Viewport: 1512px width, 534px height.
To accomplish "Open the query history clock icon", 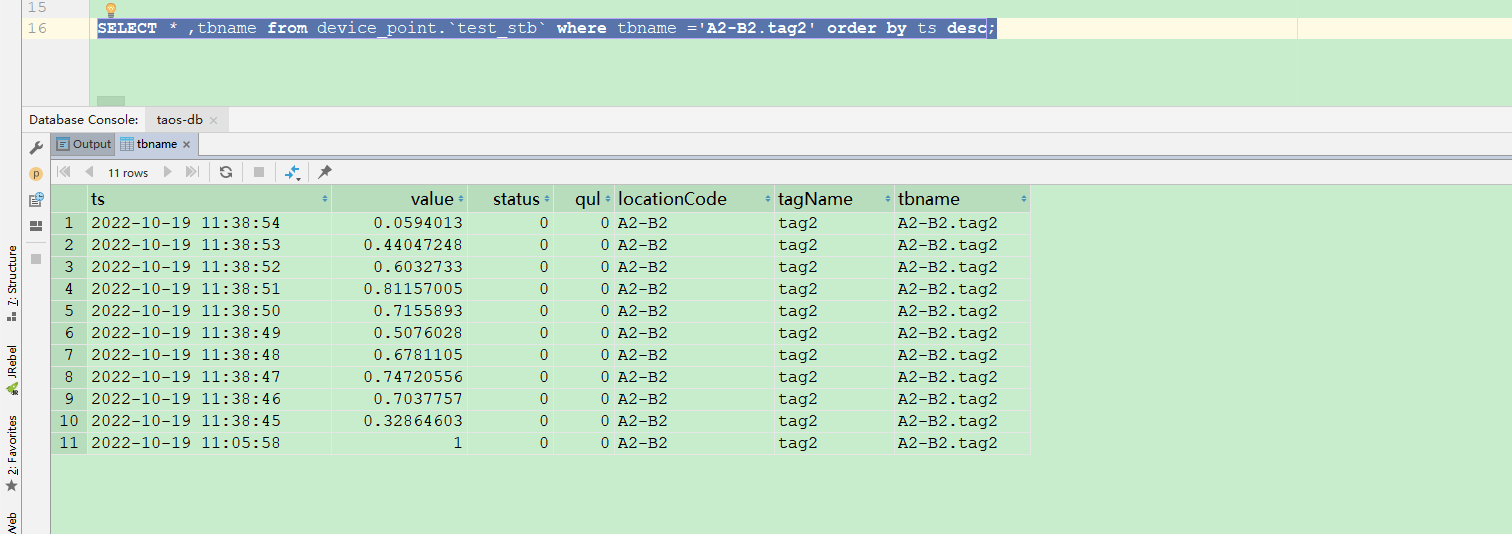I will point(36,200).
